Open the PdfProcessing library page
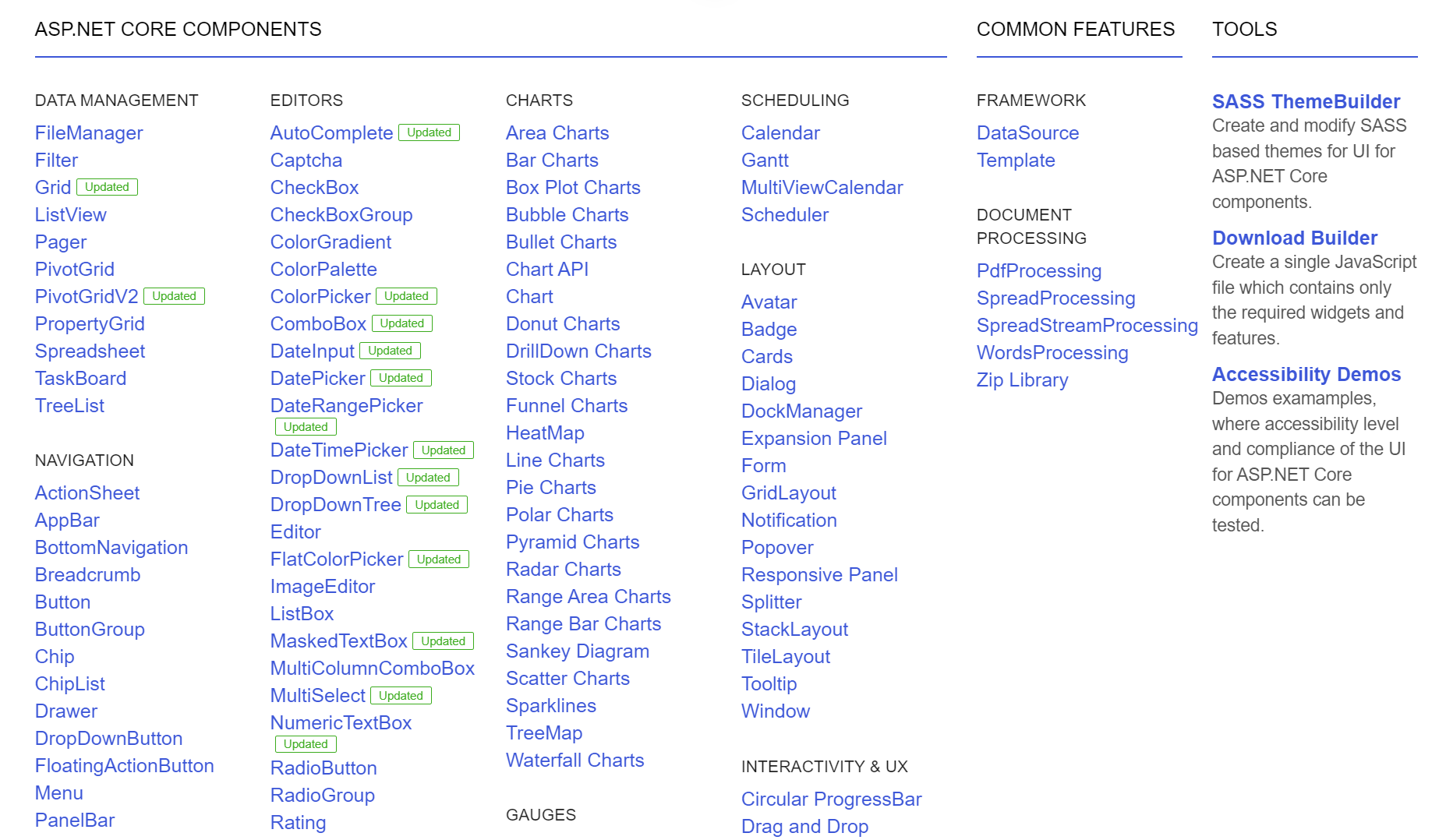Viewport: 1446px width, 840px height. tap(1039, 270)
